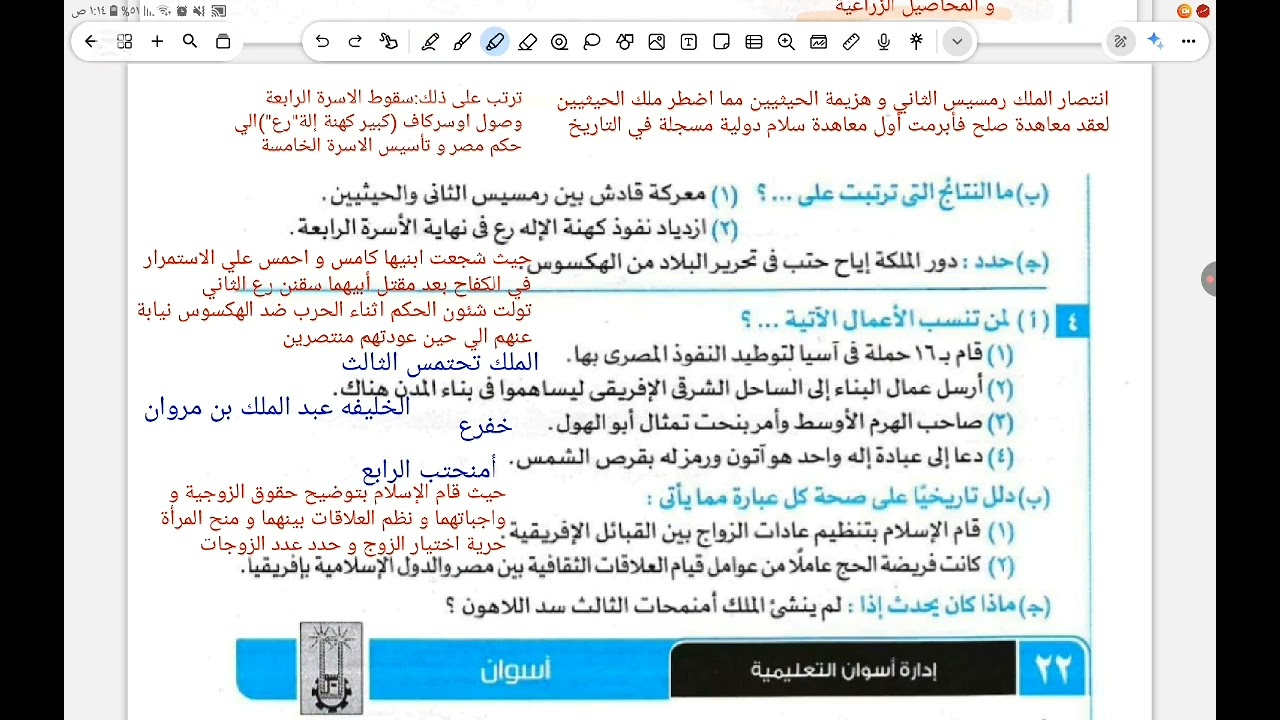Tap the page number ٢٢ box
This screenshot has width=1280, height=720.
click(1053, 669)
